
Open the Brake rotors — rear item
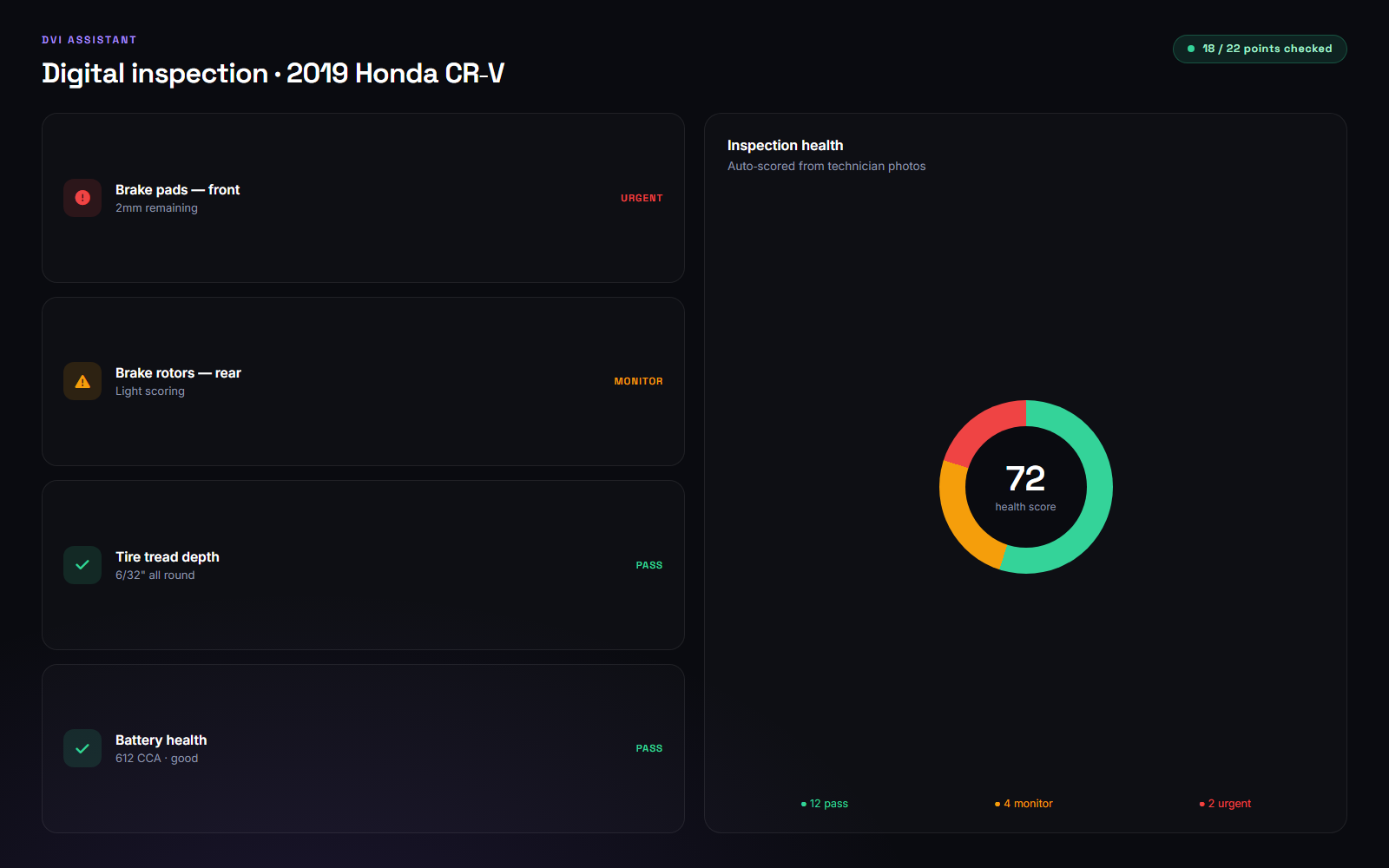coord(363,382)
